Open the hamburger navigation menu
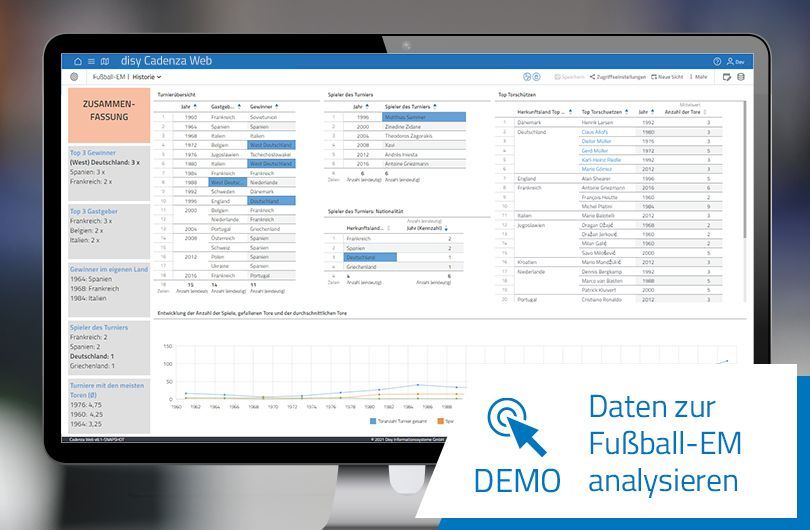 point(90,61)
